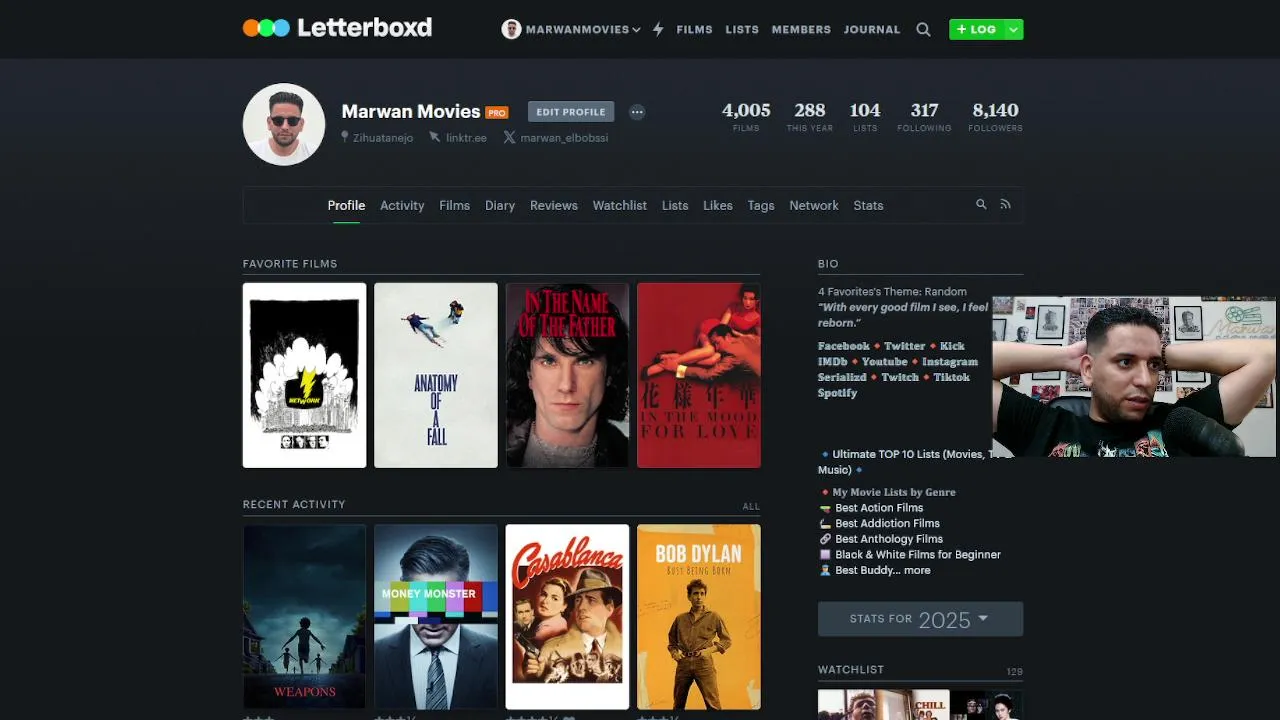Switch to the Likes tab
The width and height of the screenshot is (1280, 720).
pos(718,205)
